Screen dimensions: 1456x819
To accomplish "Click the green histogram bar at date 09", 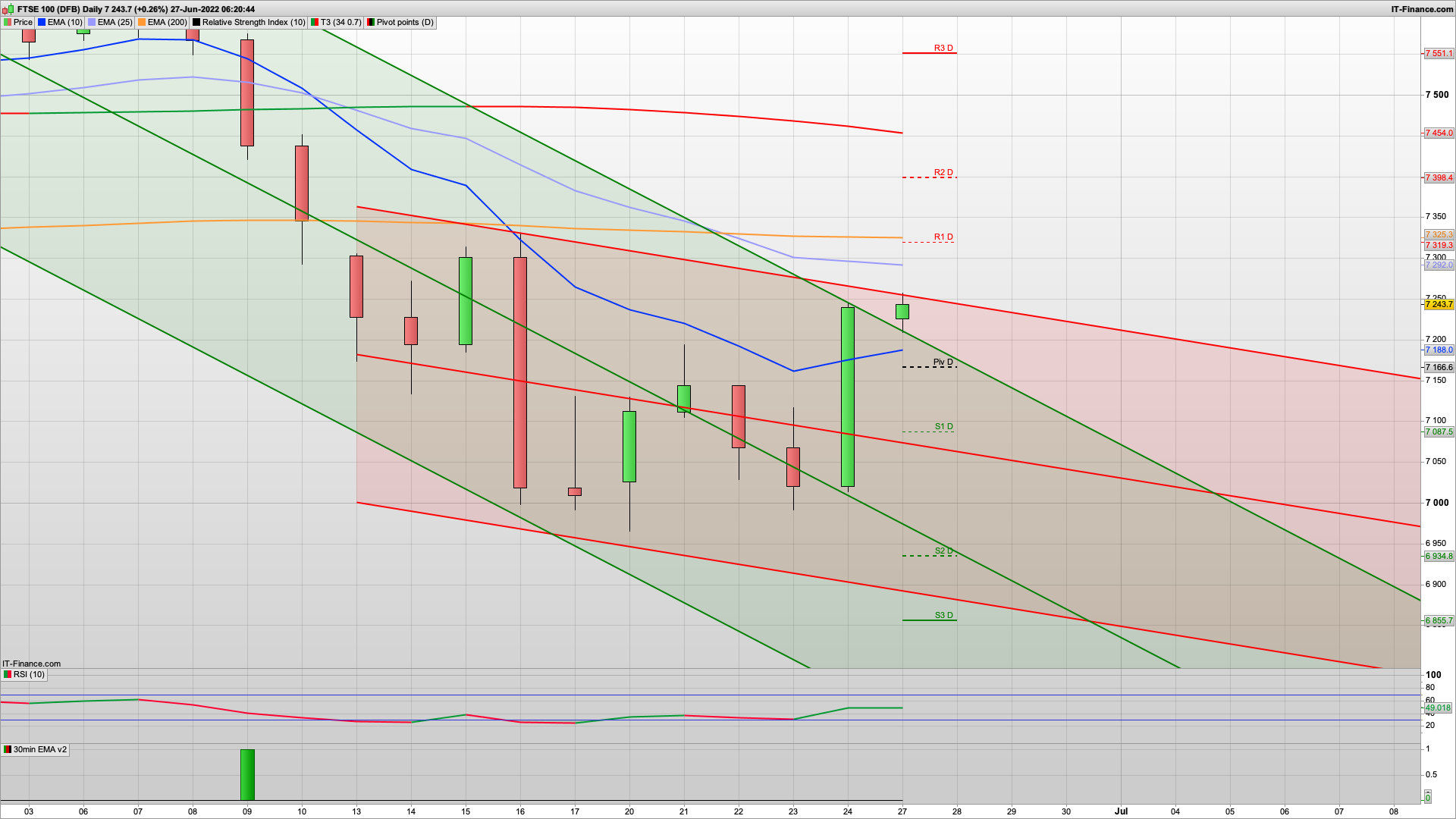I will tap(247, 775).
